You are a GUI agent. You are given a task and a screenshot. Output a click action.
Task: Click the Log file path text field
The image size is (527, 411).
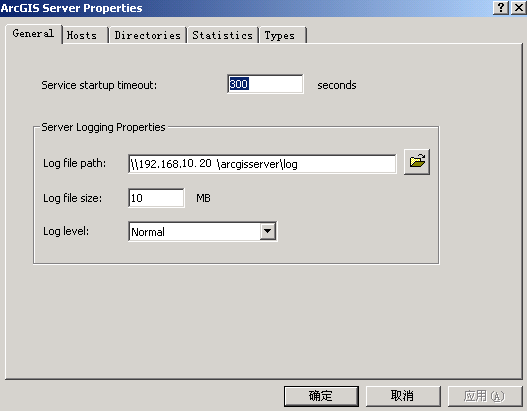point(262,164)
